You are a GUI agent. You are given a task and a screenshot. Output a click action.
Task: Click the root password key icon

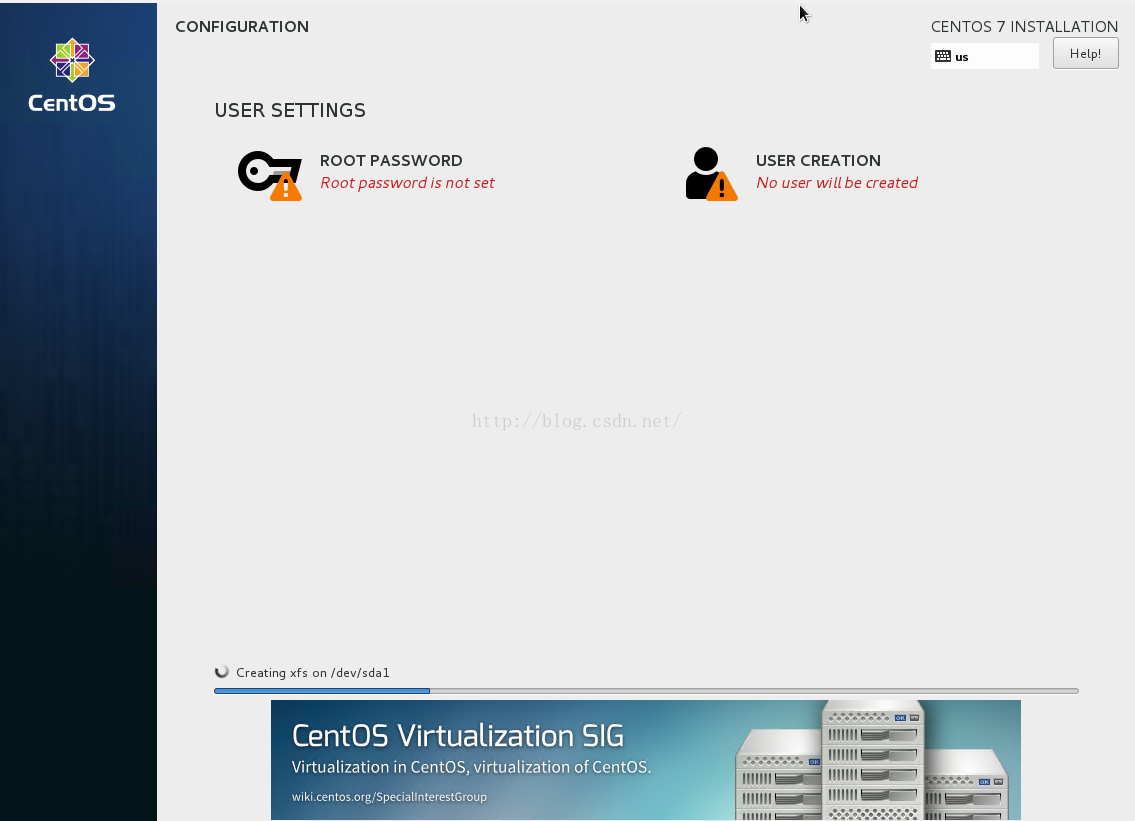269,175
